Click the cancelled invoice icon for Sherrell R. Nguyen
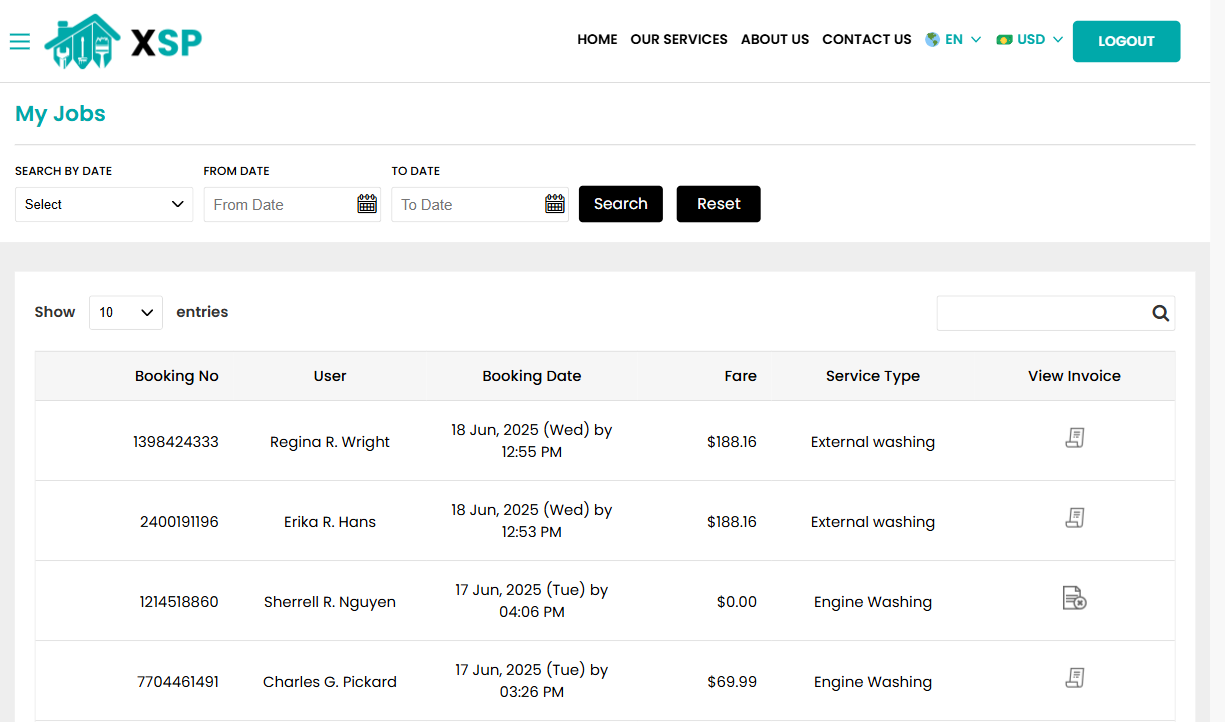This screenshot has width=1225, height=722. (x=1074, y=598)
